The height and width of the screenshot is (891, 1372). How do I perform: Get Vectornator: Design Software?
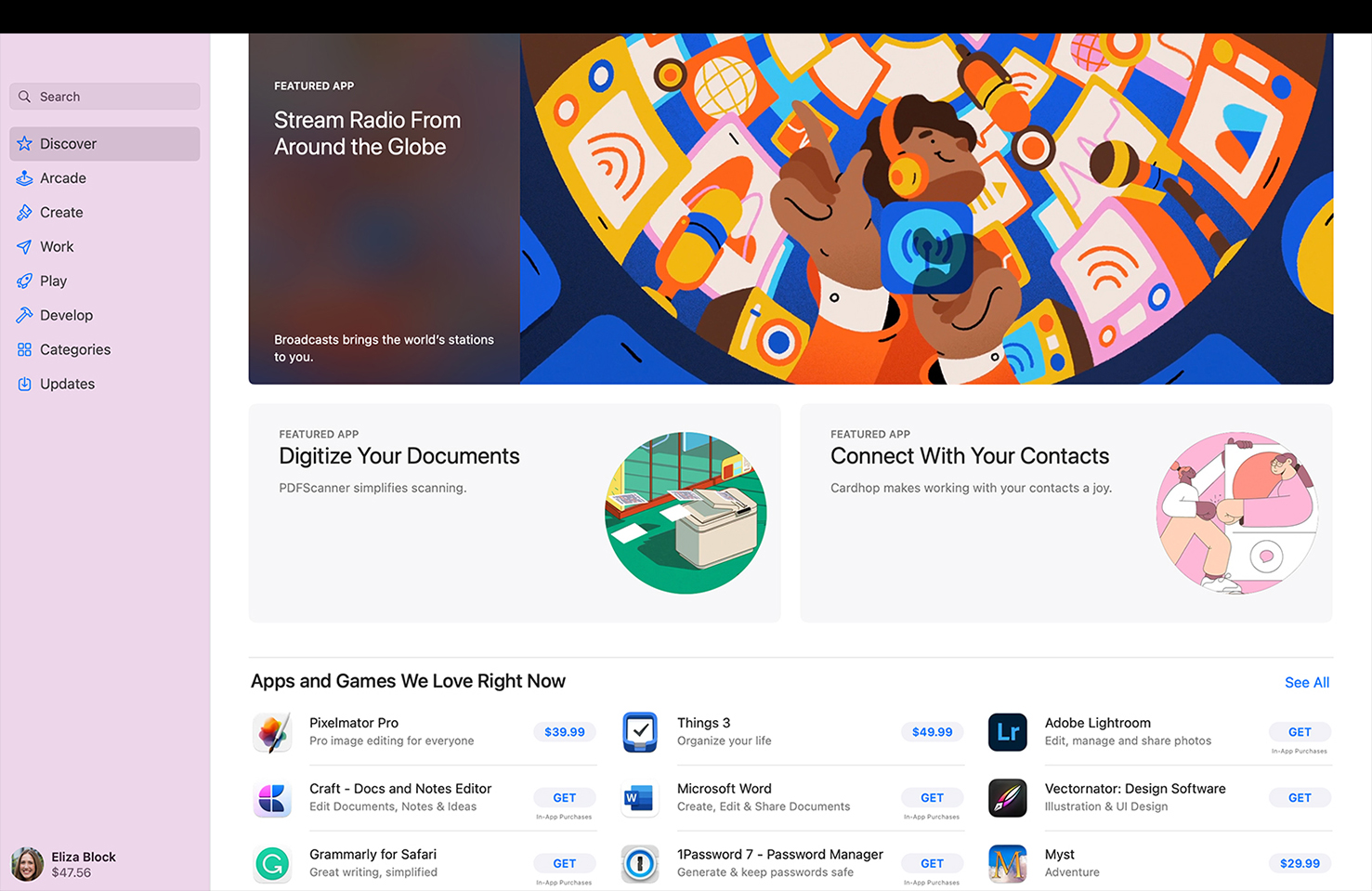pos(1300,798)
